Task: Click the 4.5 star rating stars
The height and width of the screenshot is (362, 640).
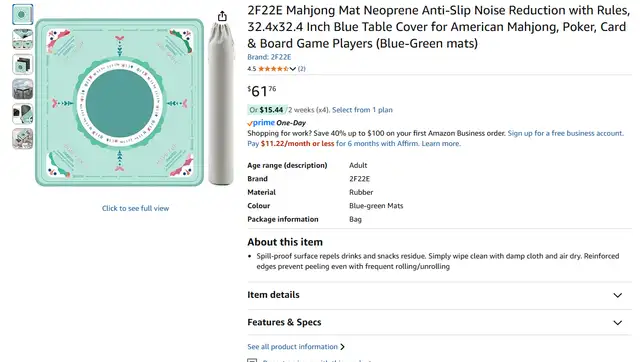Action: pos(273,69)
